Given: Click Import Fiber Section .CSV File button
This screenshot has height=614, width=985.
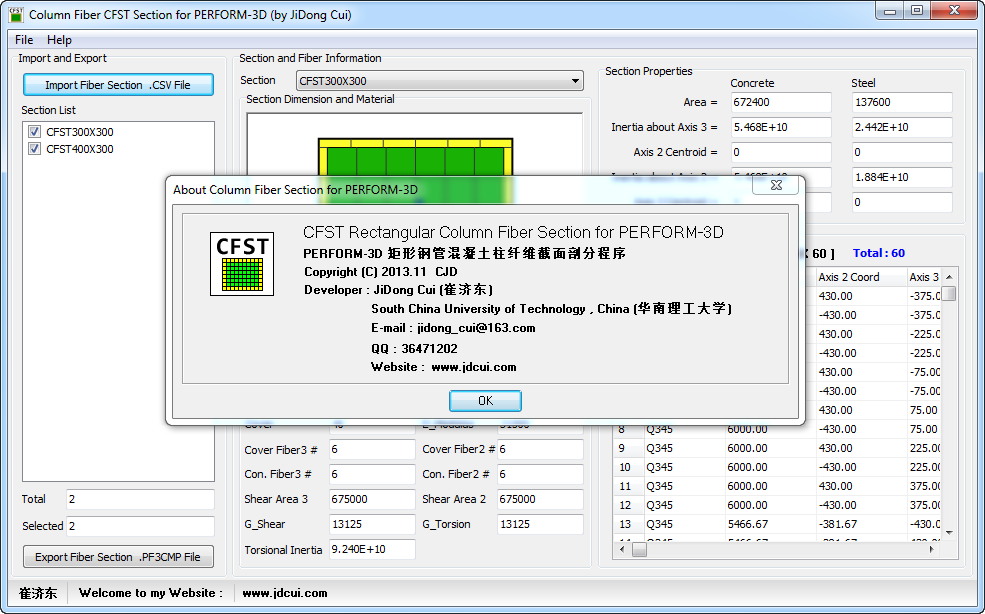Looking at the screenshot, I should [x=118, y=85].
